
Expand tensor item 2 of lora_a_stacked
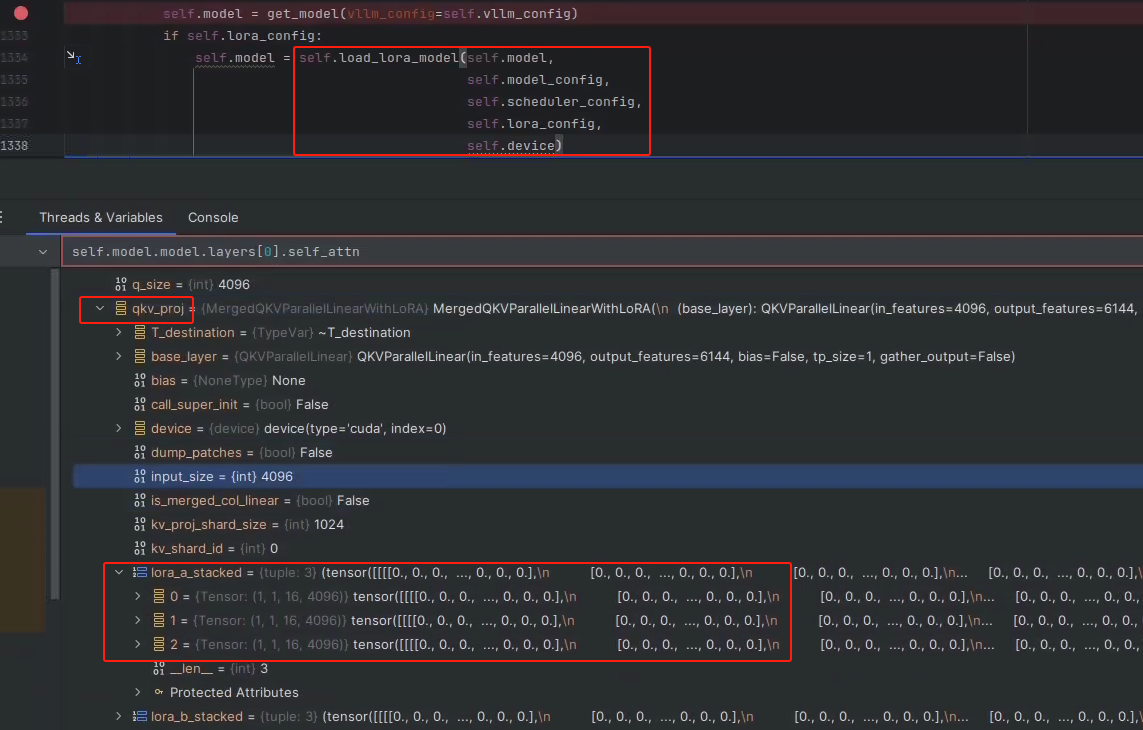[138, 645]
